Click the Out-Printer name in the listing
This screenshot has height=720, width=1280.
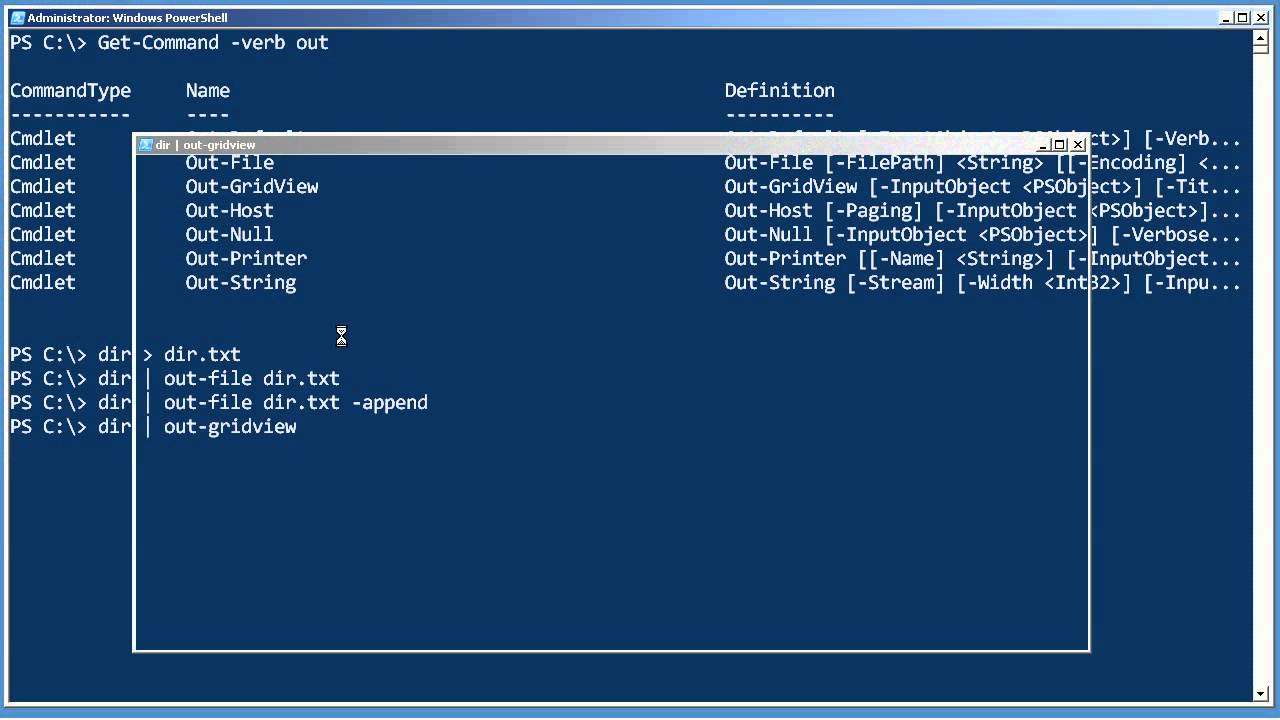(x=246, y=259)
